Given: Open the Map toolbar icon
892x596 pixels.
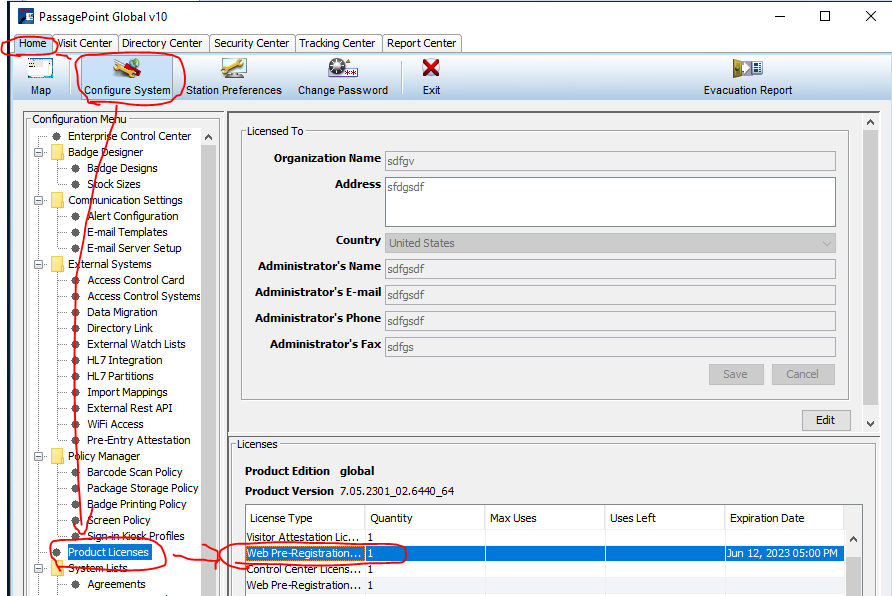Looking at the screenshot, I should (x=40, y=68).
